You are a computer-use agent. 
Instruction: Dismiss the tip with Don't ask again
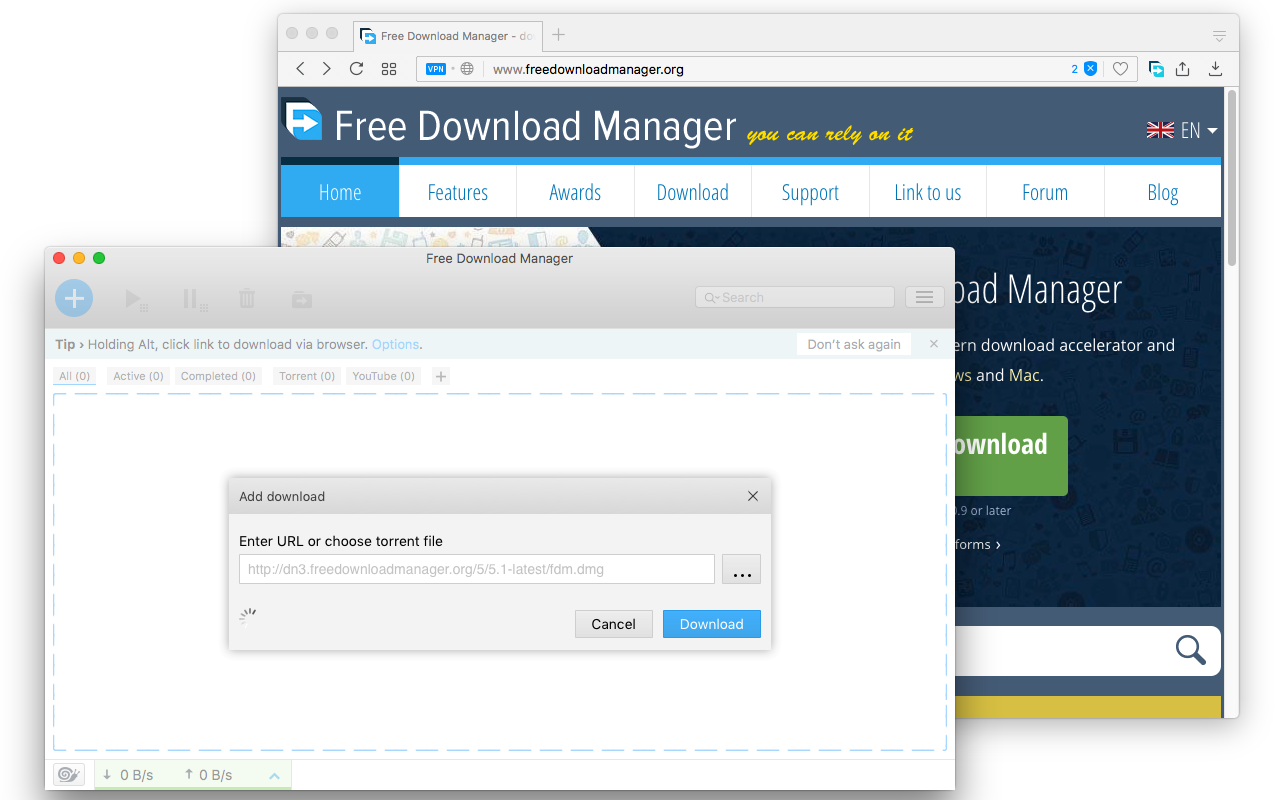pos(853,343)
